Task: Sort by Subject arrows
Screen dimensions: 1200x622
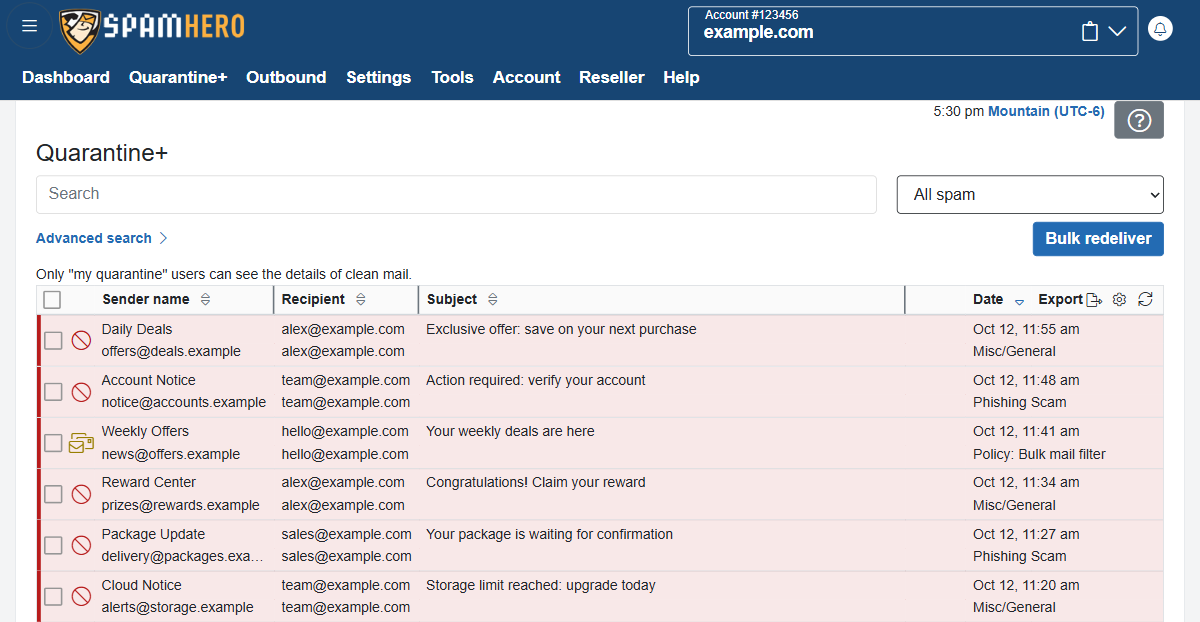Action: [493, 299]
